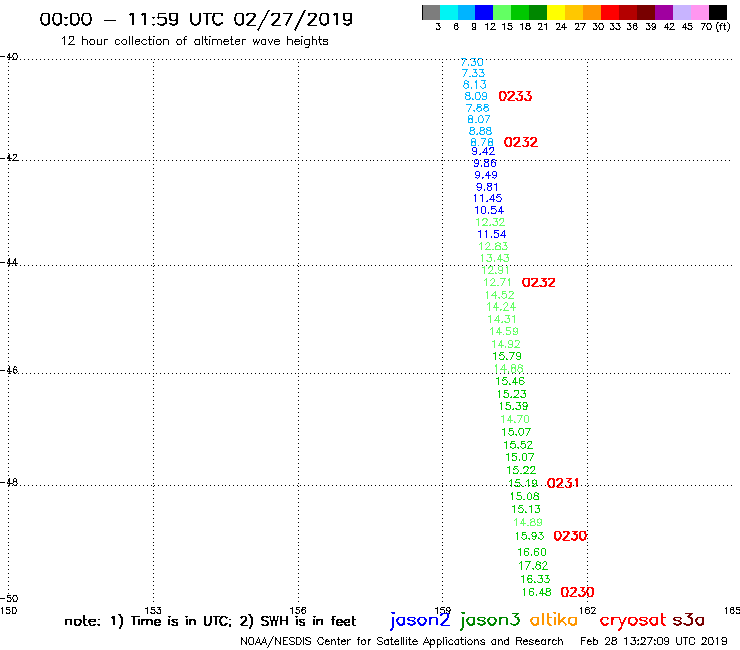Select the 16.48 wave height reading
The image size is (740, 650).
pyautogui.click(x=537, y=592)
